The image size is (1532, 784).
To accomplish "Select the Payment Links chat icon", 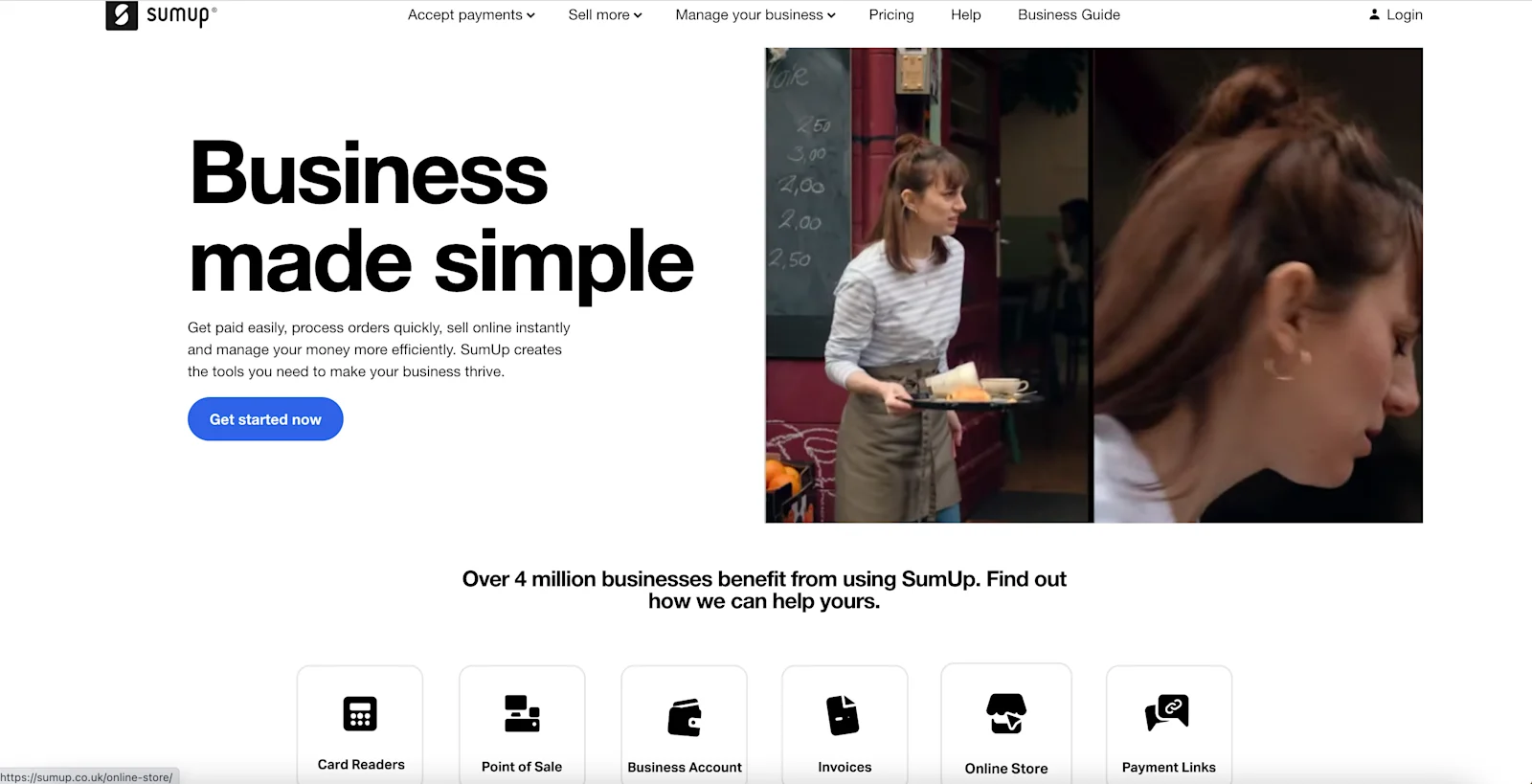I will pos(1167,712).
